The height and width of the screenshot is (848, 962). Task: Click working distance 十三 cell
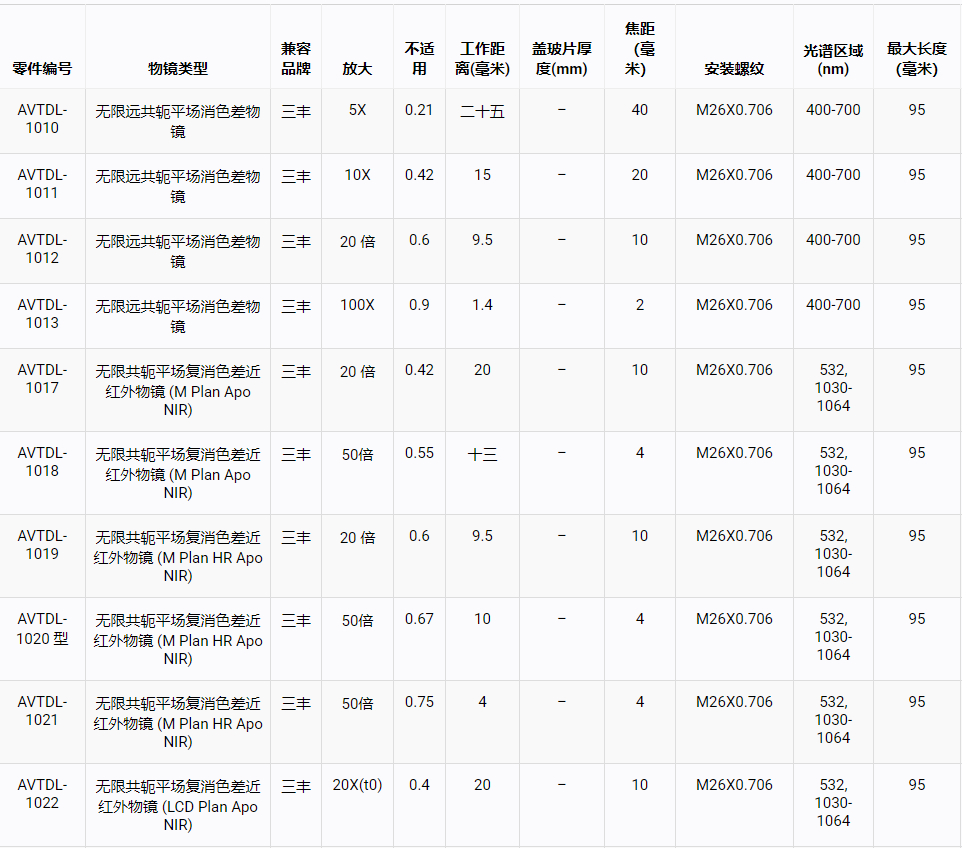(482, 454)
